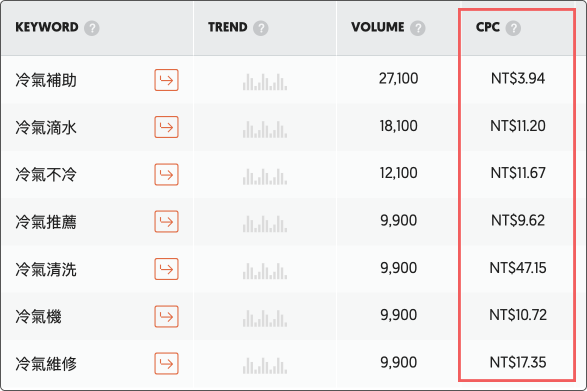
Task: View trend chart for 冷氣機
Action: [x=265, y=318]
